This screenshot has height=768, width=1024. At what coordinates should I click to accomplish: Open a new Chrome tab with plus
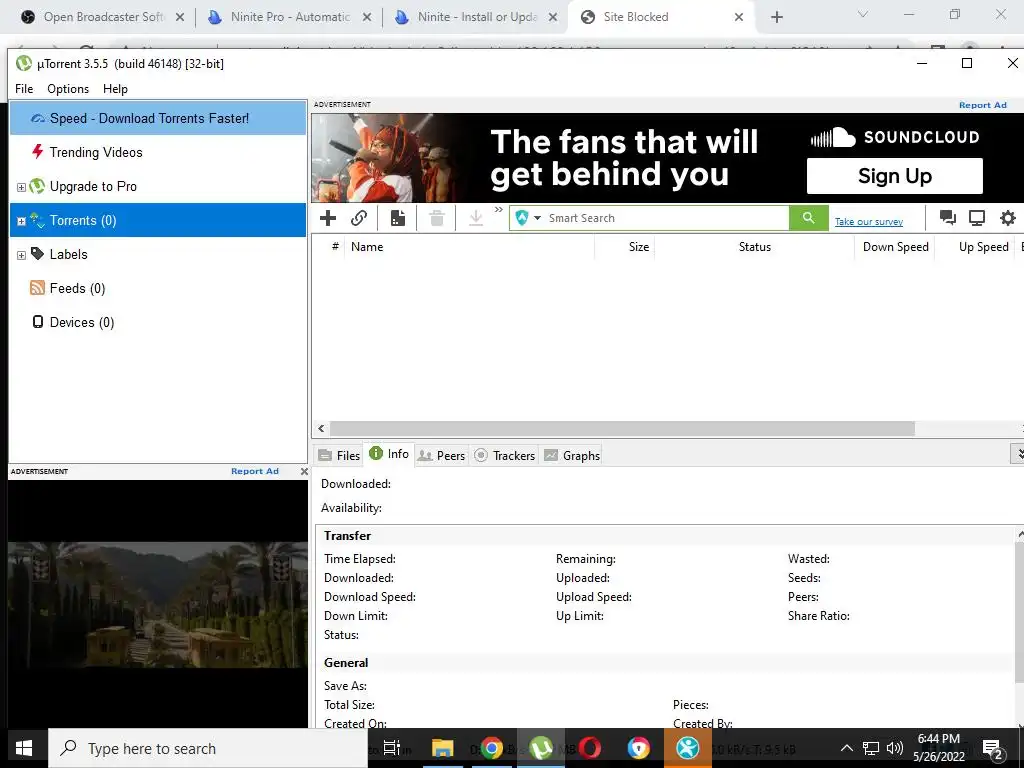[776, 17]
